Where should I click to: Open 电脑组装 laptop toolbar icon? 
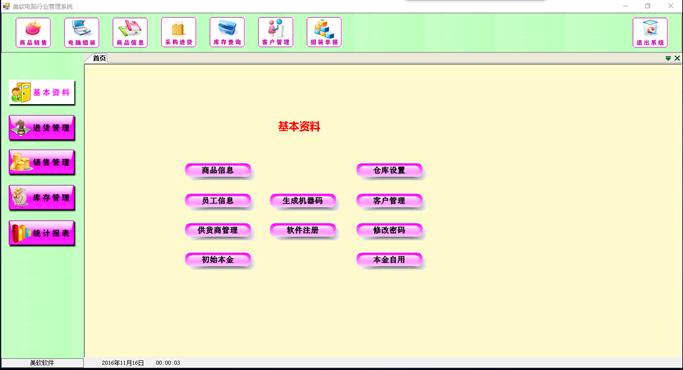pos(82,32)
